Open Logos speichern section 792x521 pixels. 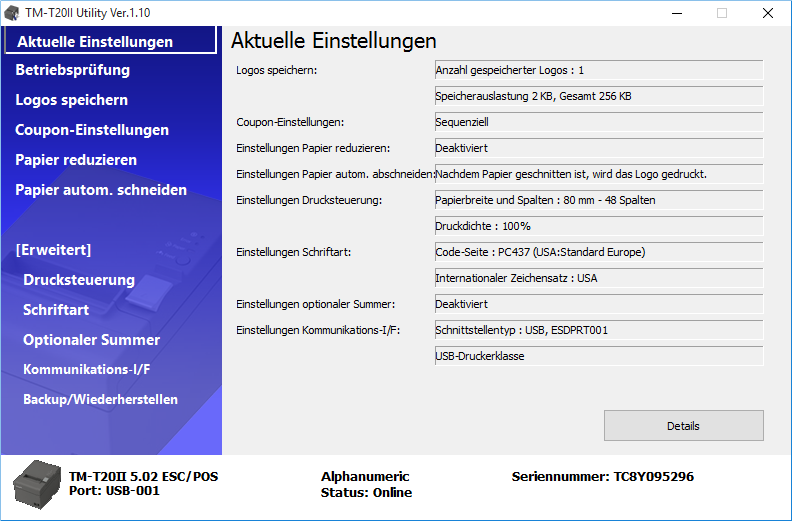tap(71, 100)
